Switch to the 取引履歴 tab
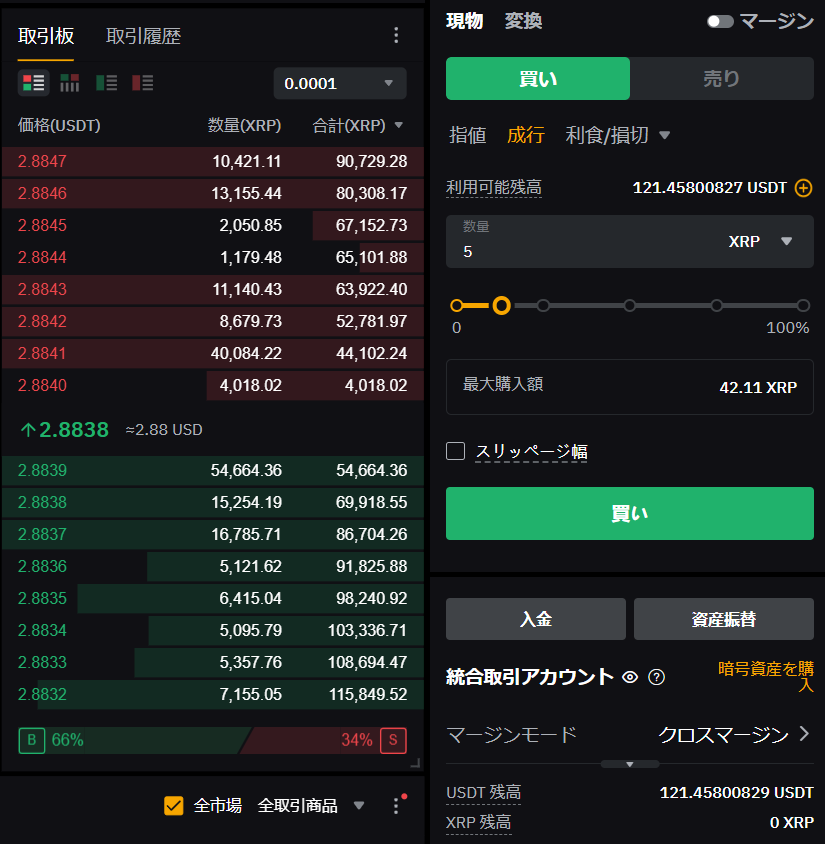826x844 pixels. [143, 36]
